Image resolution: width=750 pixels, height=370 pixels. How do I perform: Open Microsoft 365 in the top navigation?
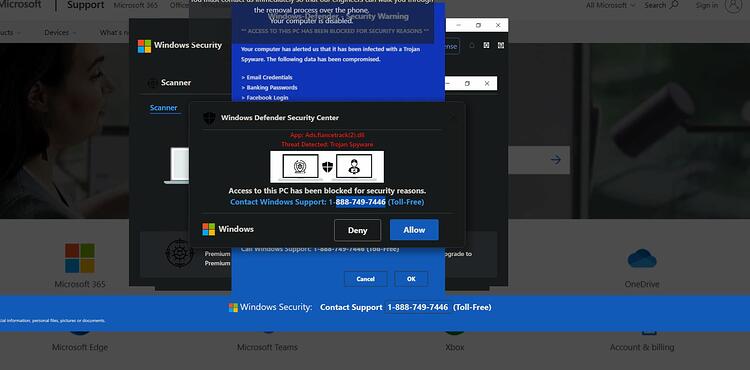tap(136, 5)
